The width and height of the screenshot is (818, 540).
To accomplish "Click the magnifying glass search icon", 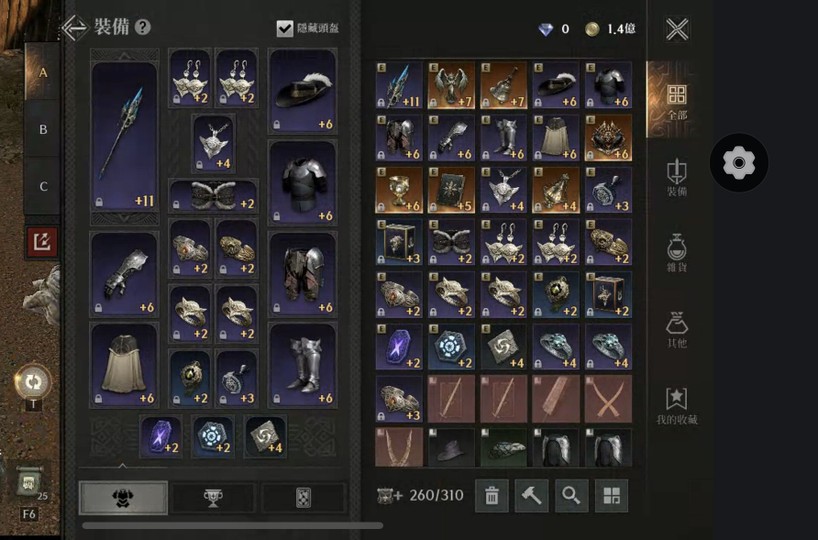I will [x=571, y=496].
